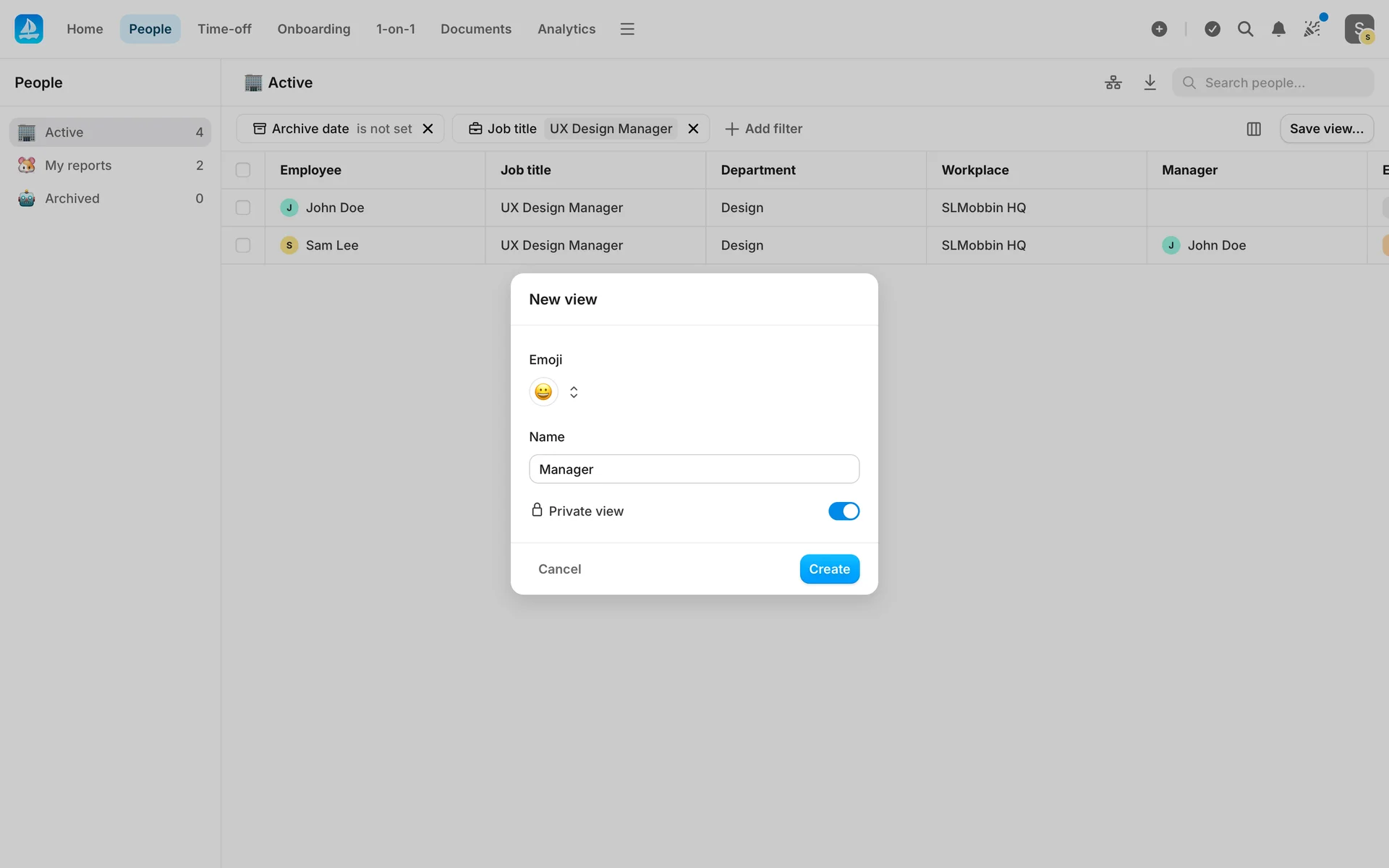Viewport: 1389px width, 868px height.
Task: Tick the select-all header checkbox
Action: 243,170
